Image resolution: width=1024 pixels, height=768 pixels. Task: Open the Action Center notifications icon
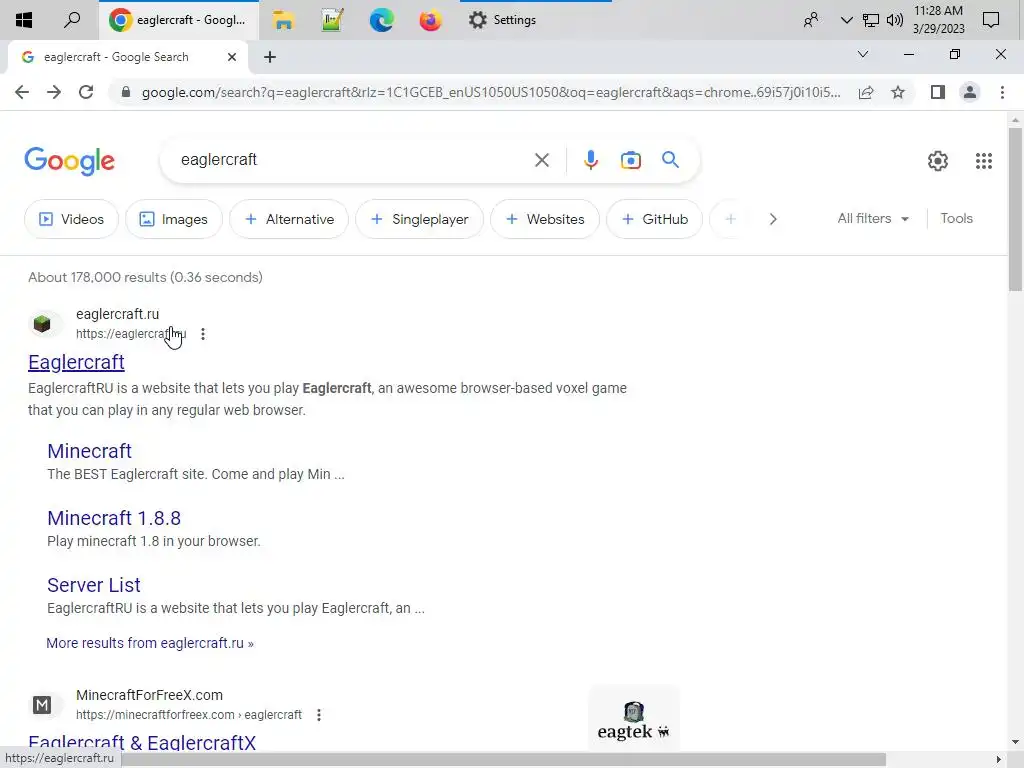(x=991, y=20)
